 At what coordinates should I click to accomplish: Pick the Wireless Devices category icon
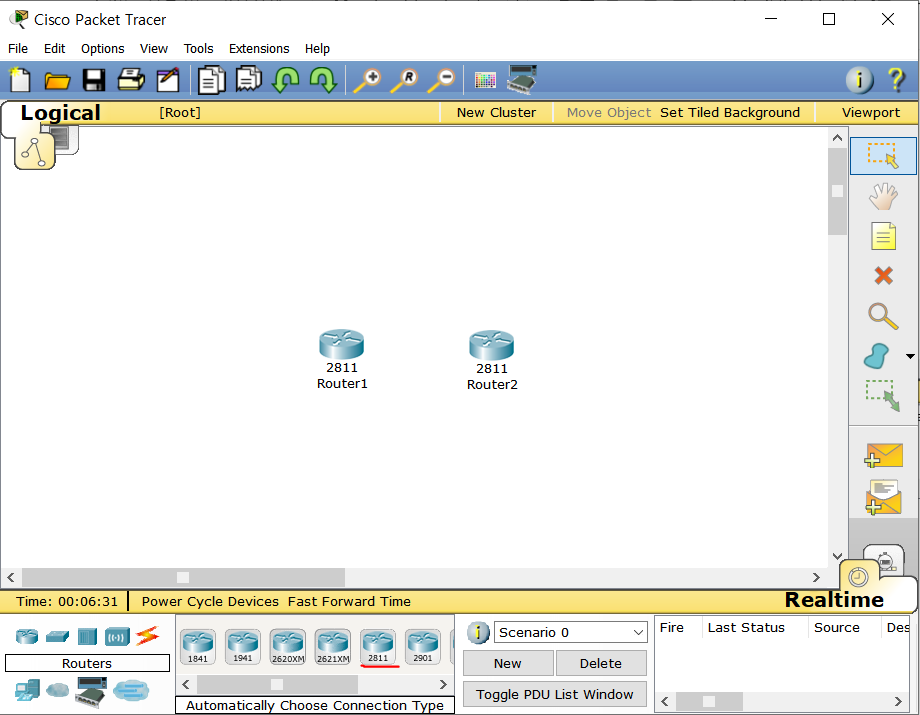pyautogui.click(x=117, y=636)
